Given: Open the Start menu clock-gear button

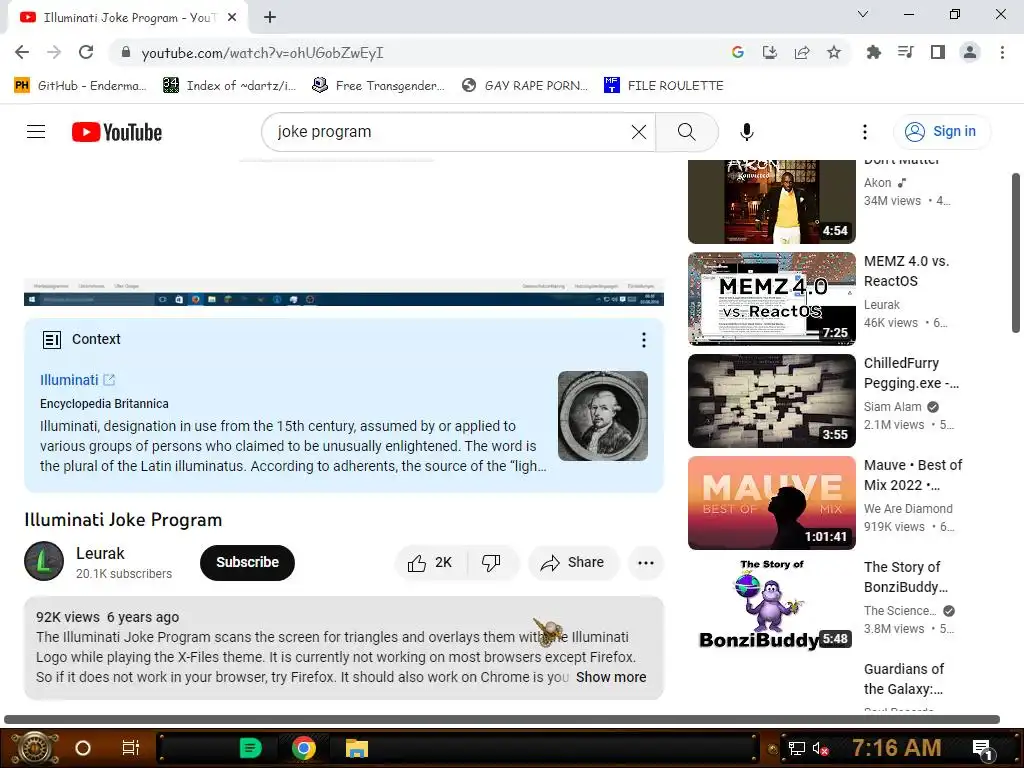Looking at the screenshot, I should 35,748.
